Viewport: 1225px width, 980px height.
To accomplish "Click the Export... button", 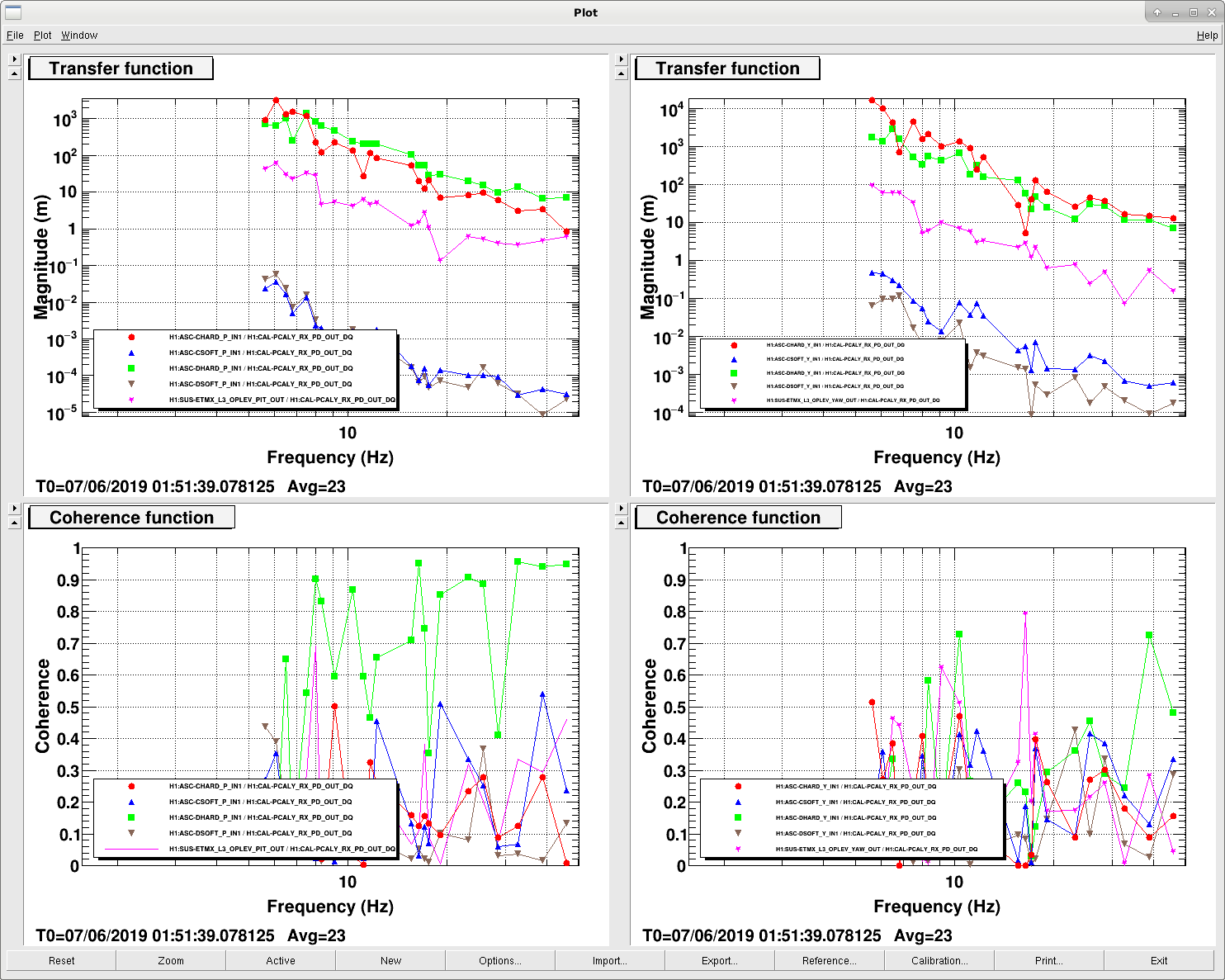I will [720, 960].
